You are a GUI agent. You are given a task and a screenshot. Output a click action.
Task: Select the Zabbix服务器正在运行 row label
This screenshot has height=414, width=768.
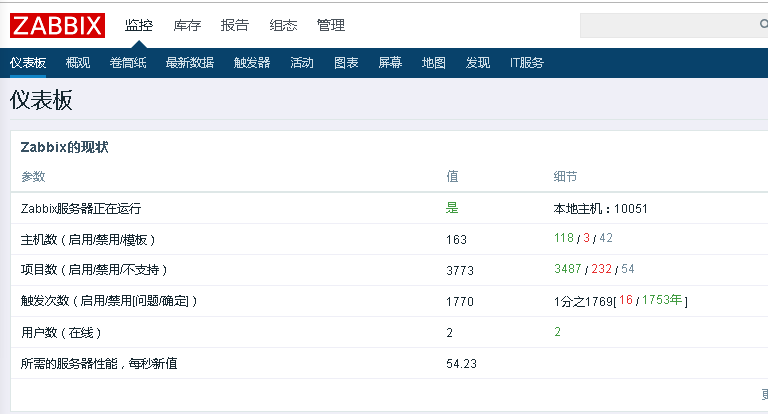(81, 209)
